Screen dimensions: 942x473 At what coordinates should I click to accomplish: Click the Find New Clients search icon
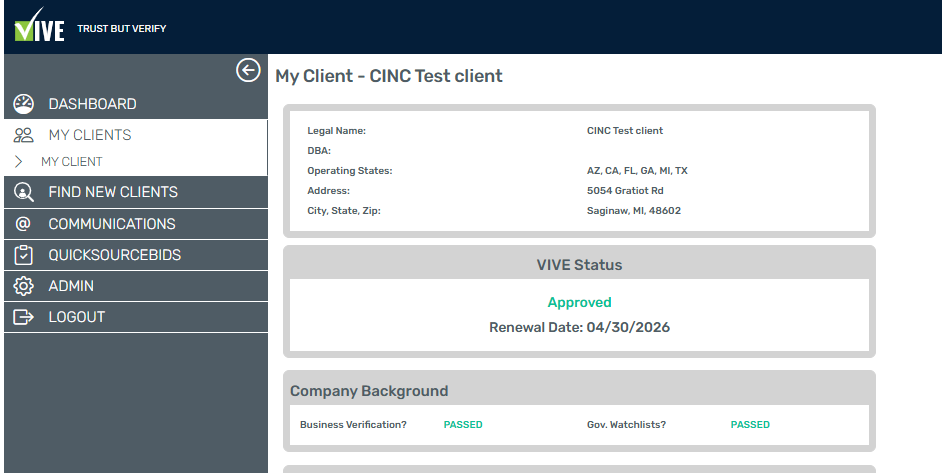click(23, 192)
